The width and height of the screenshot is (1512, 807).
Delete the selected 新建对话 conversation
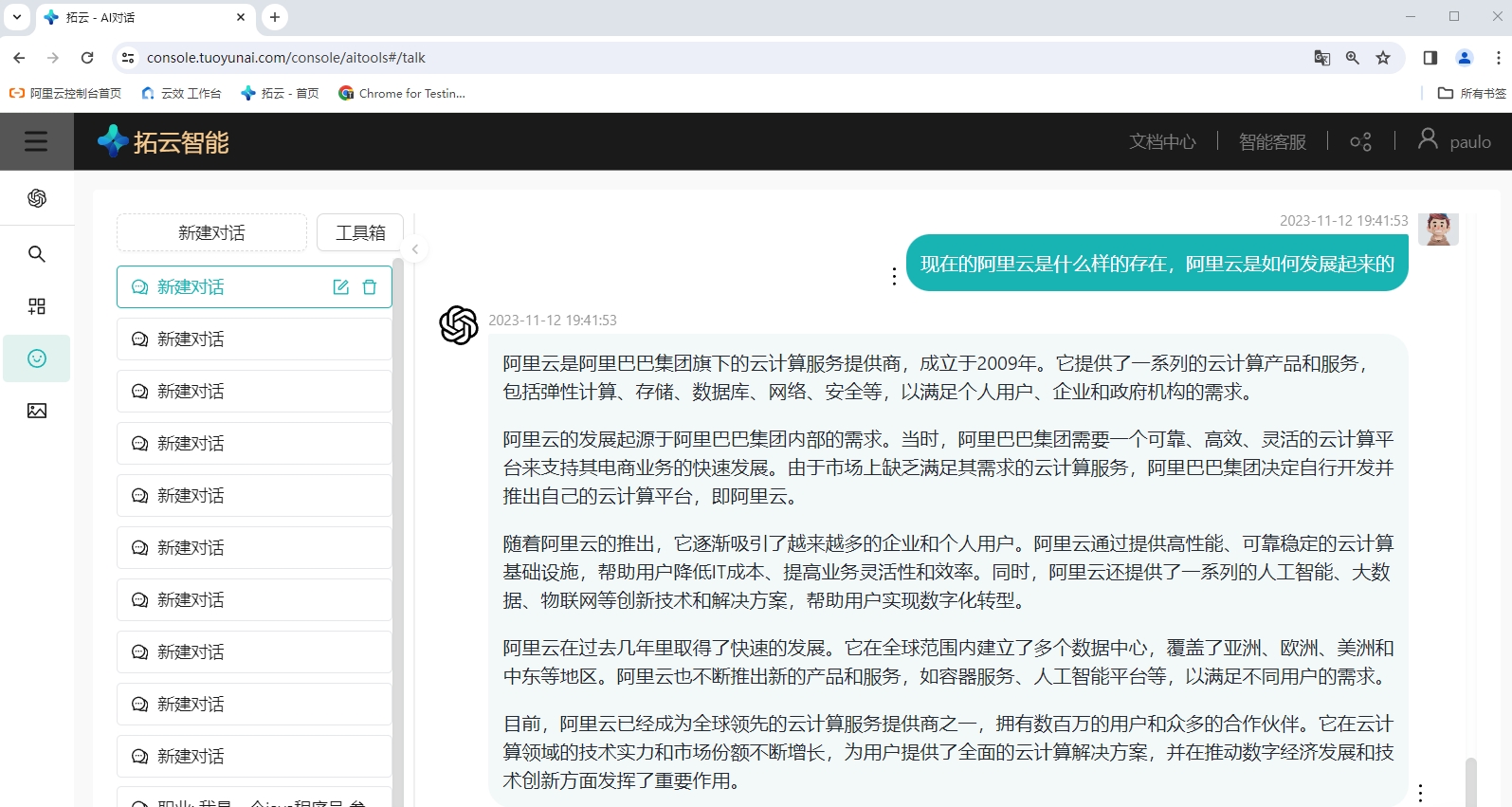370,287
